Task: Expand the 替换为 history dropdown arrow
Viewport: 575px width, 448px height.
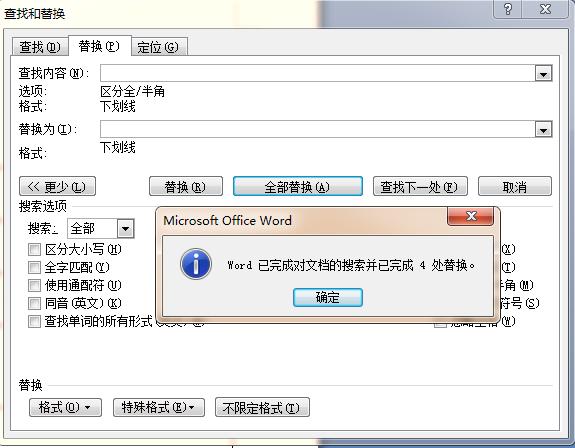Action: (x=543, y=129)
